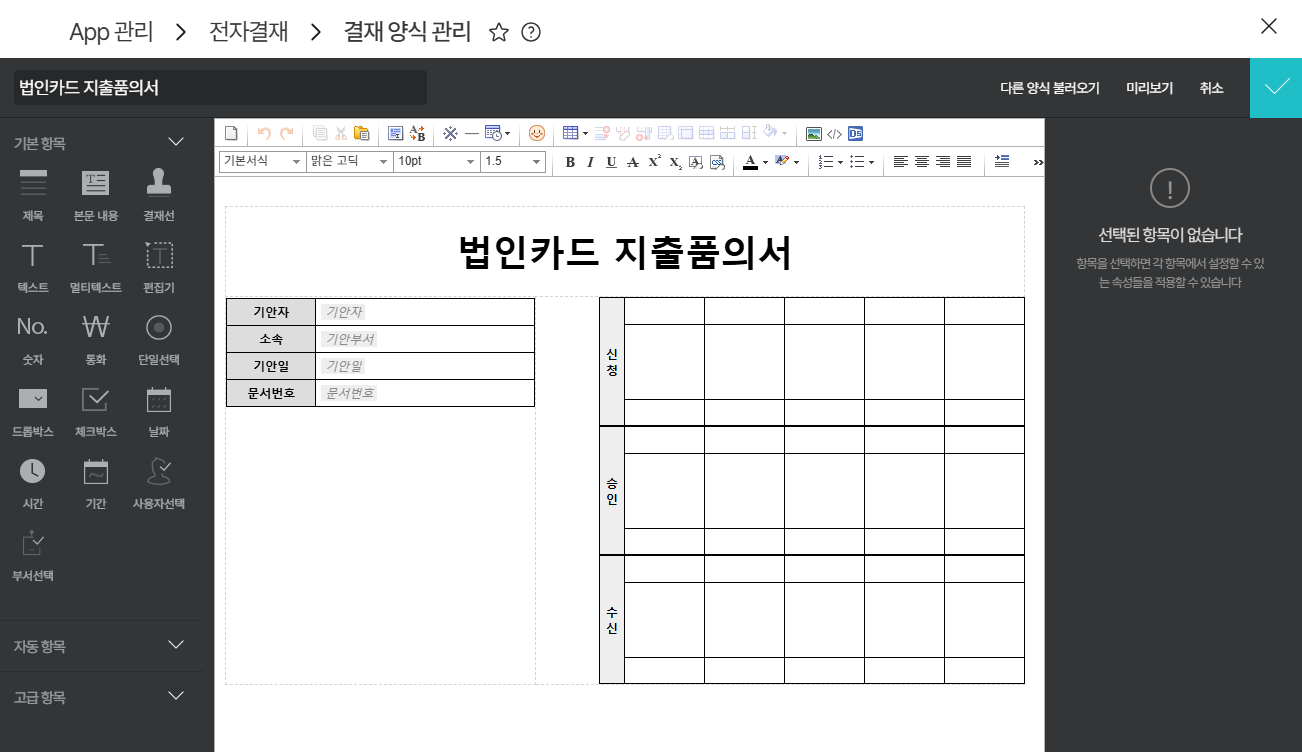Open 미리보기 preview

[x=1149, y=88]
